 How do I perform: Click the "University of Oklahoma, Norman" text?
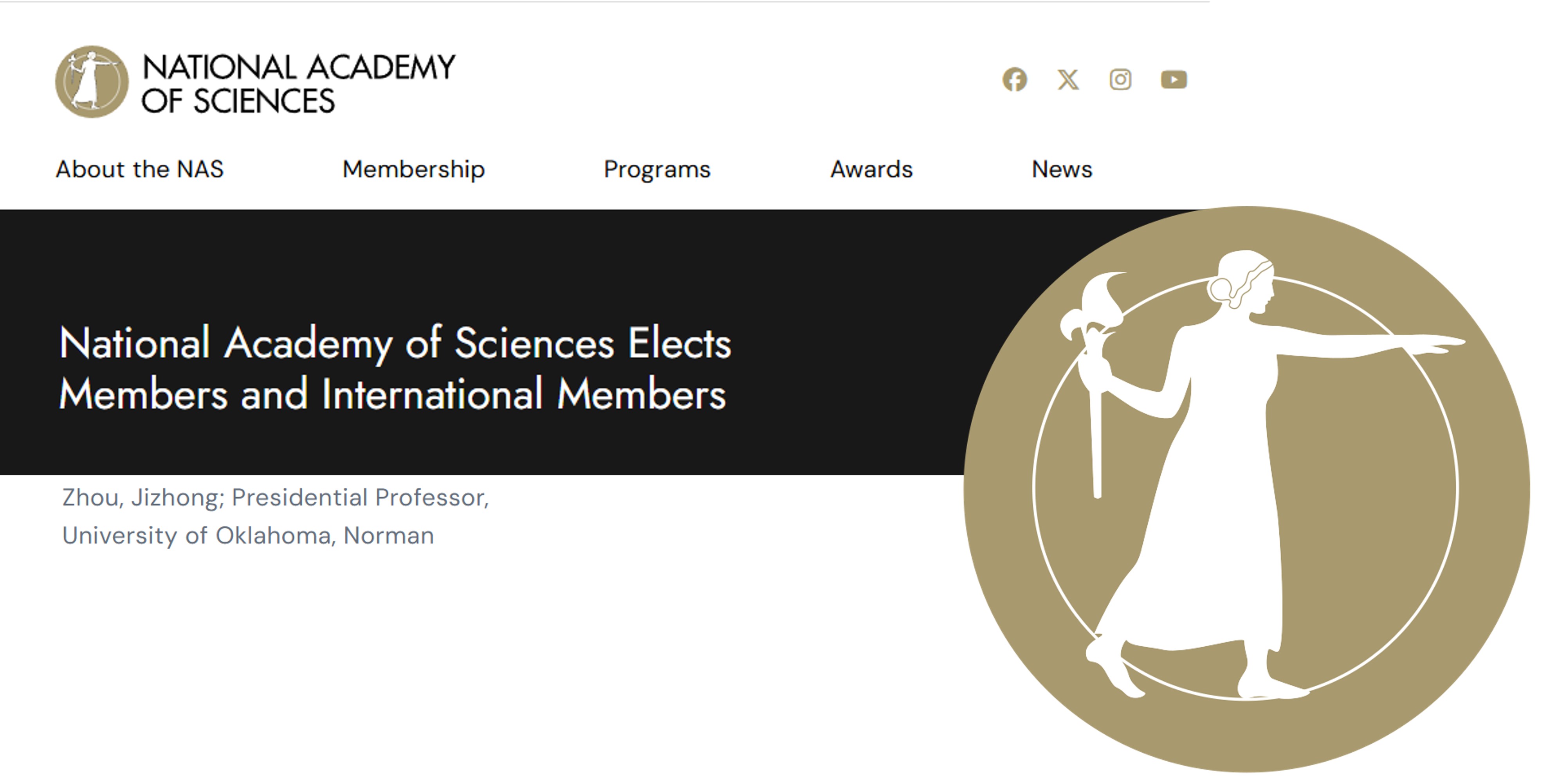[248, 535]
